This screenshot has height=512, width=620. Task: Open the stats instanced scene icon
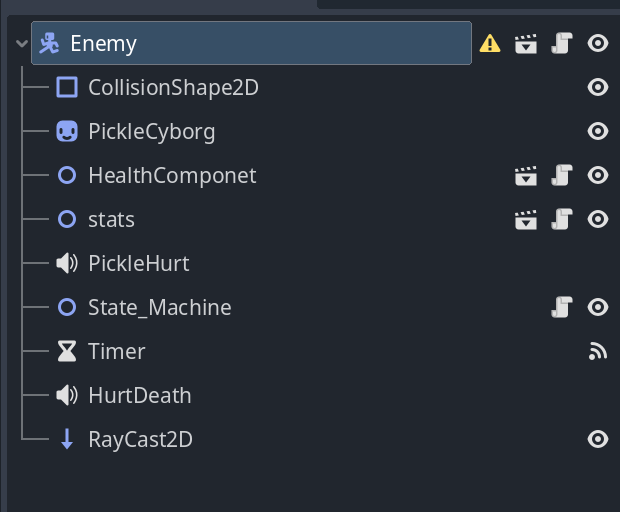tap(526, 219)
